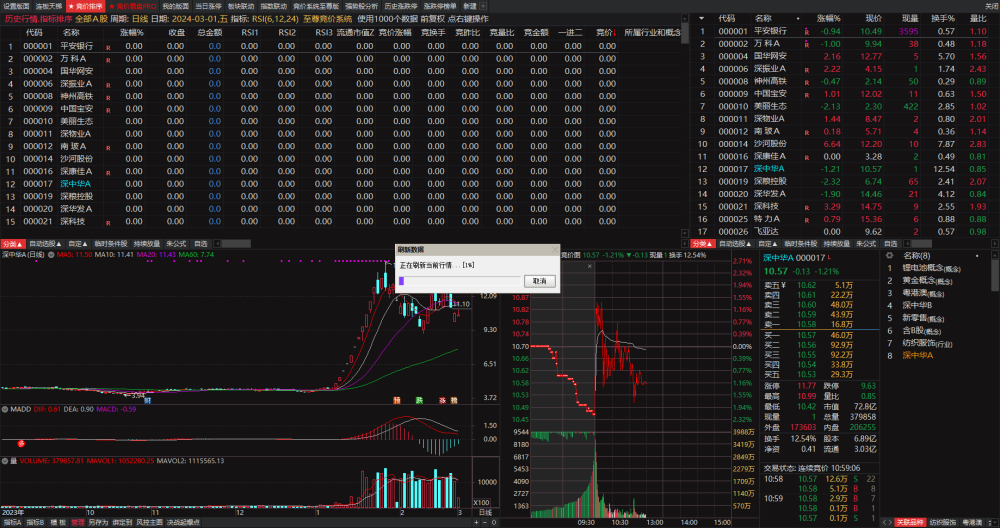Select 纺织服饰(行业) in related list
Image resolution: width=1000 pixels, height=528 pixels.
pos(927,343)
